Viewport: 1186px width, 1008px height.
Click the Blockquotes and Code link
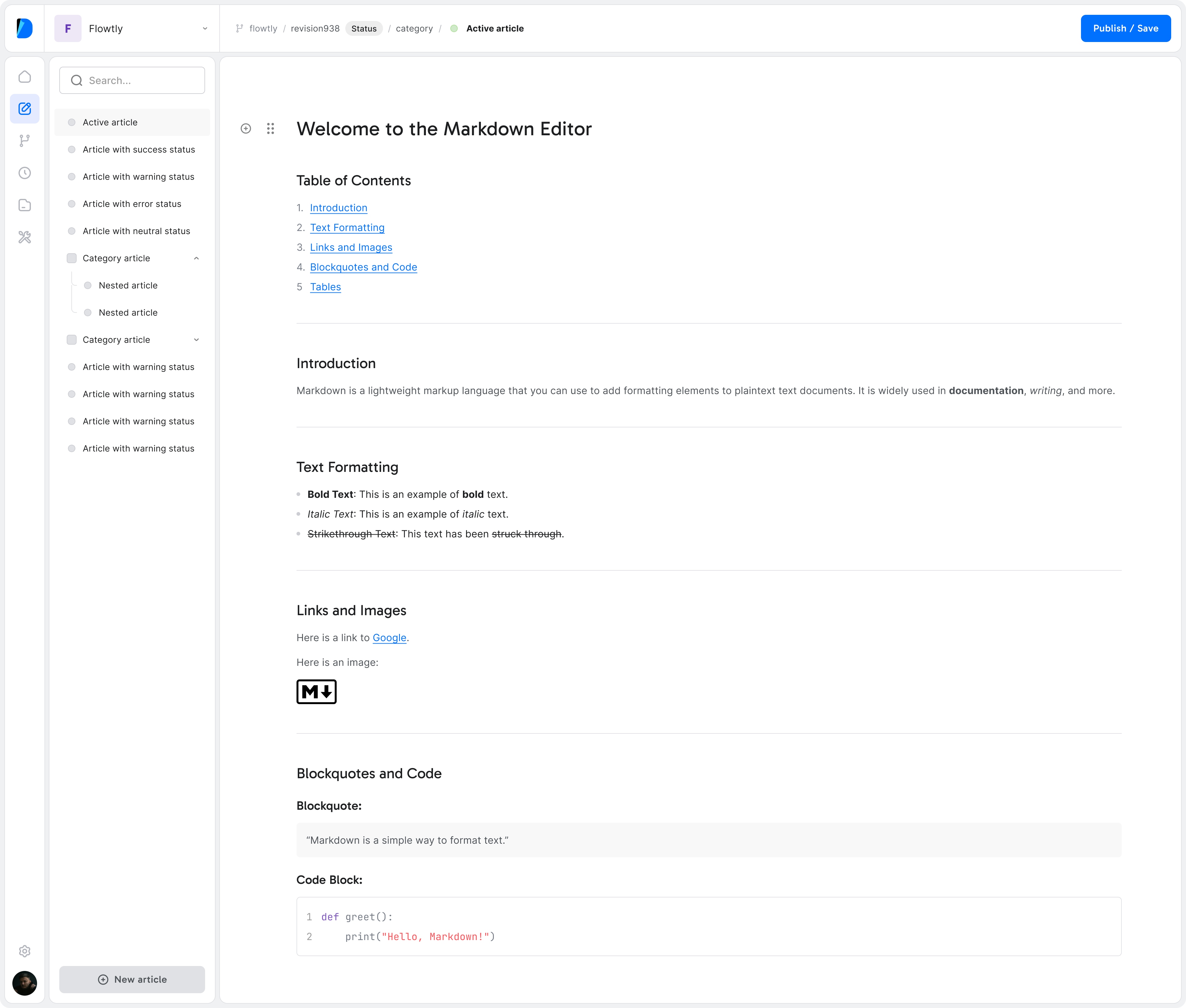(x=364, y=267)
